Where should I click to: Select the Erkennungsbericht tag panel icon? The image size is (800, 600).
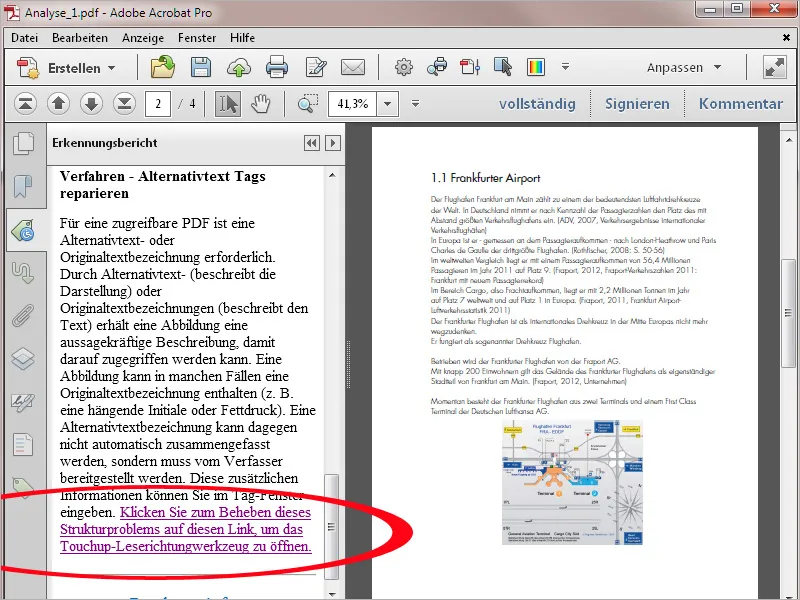(22, 231)
